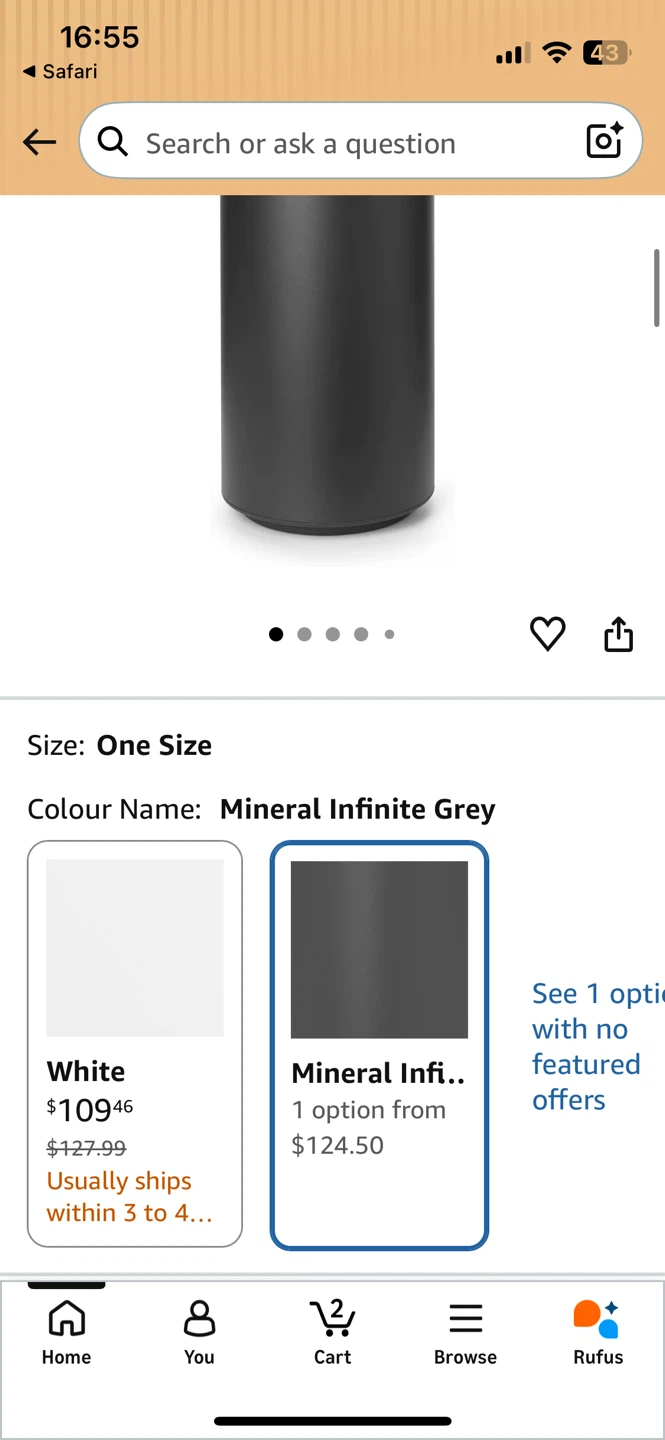665x1440 pixels.
Task: Return to Safari via back link
Action: (x=60, y=71)
